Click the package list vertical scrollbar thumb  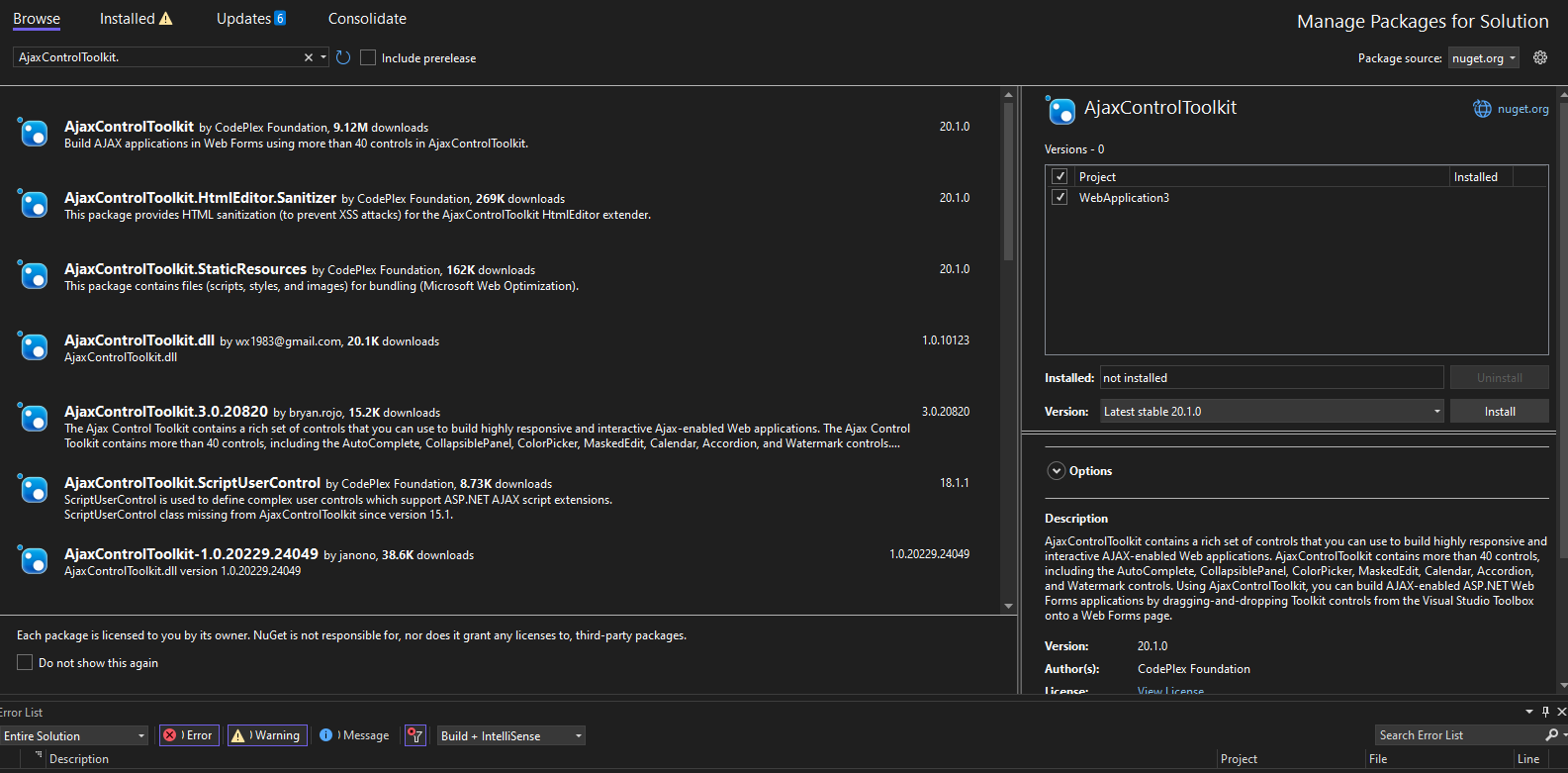[1008, 181]
